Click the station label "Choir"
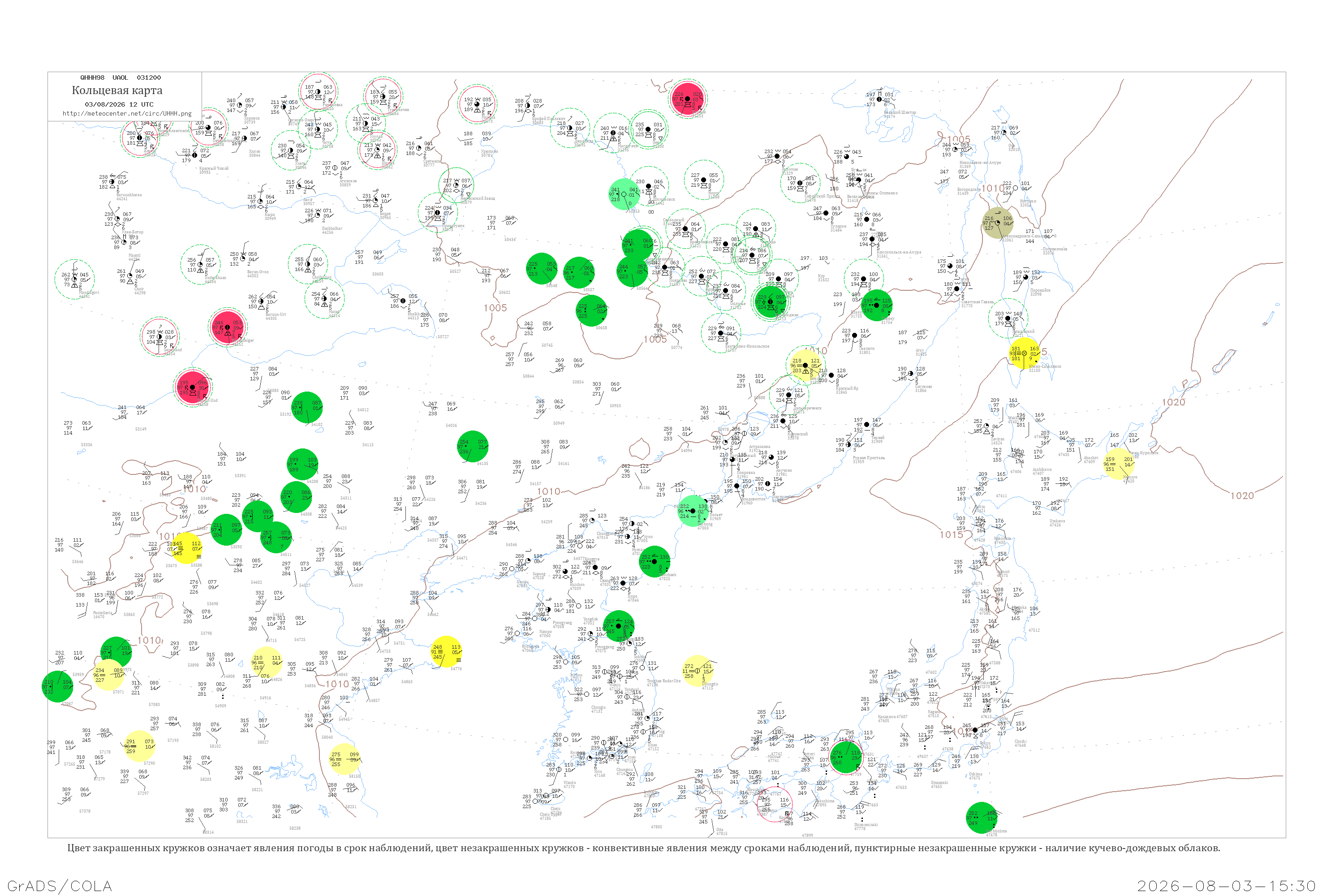 (139, 289)
